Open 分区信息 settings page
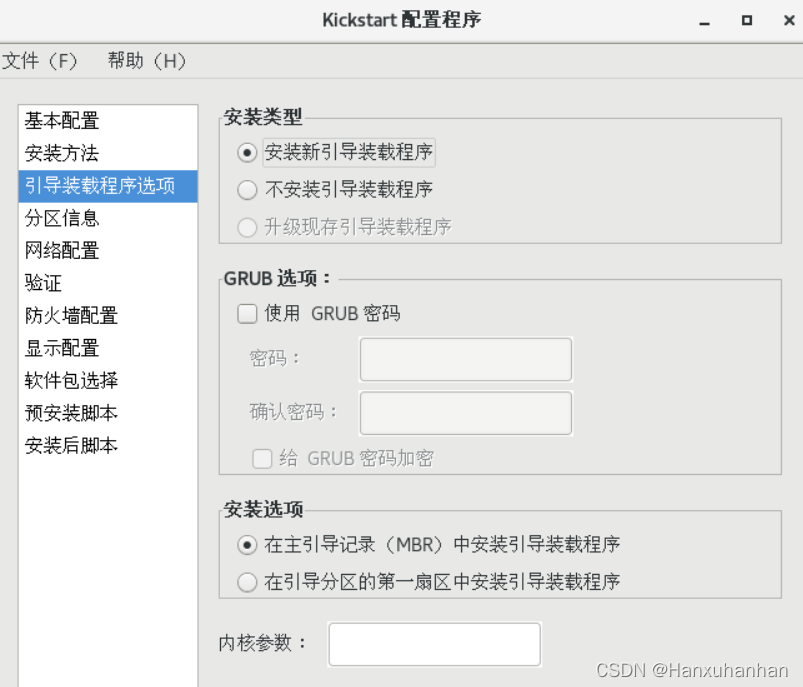Screen dimensions: 803x687 pyautogui.click(x=62, y=218)
